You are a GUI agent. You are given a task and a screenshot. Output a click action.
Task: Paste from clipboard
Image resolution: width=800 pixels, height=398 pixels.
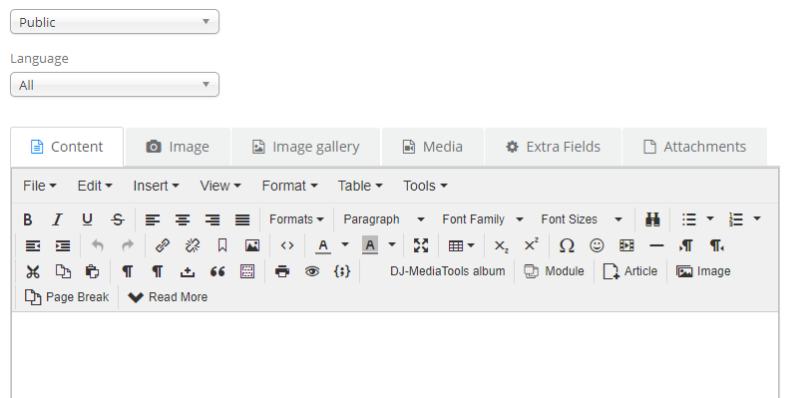pos(92,271)
